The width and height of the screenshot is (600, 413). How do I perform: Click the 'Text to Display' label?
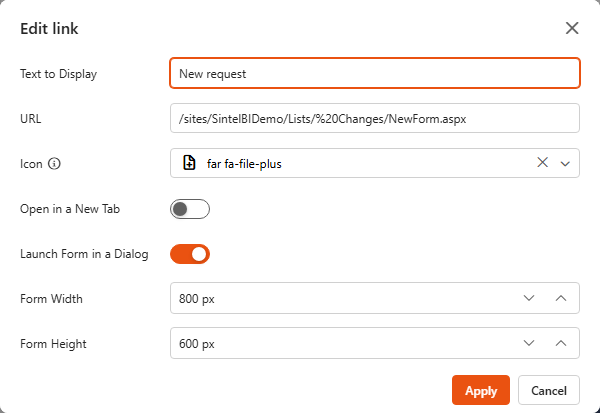click(x=59, y=74)
